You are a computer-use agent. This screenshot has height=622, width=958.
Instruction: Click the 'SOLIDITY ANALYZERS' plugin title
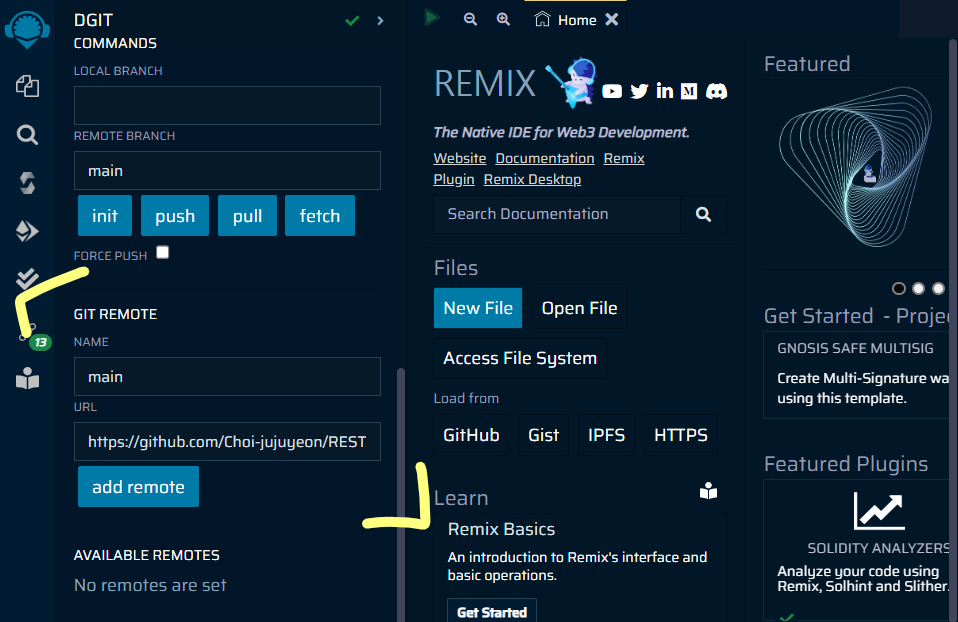[878, 548]
